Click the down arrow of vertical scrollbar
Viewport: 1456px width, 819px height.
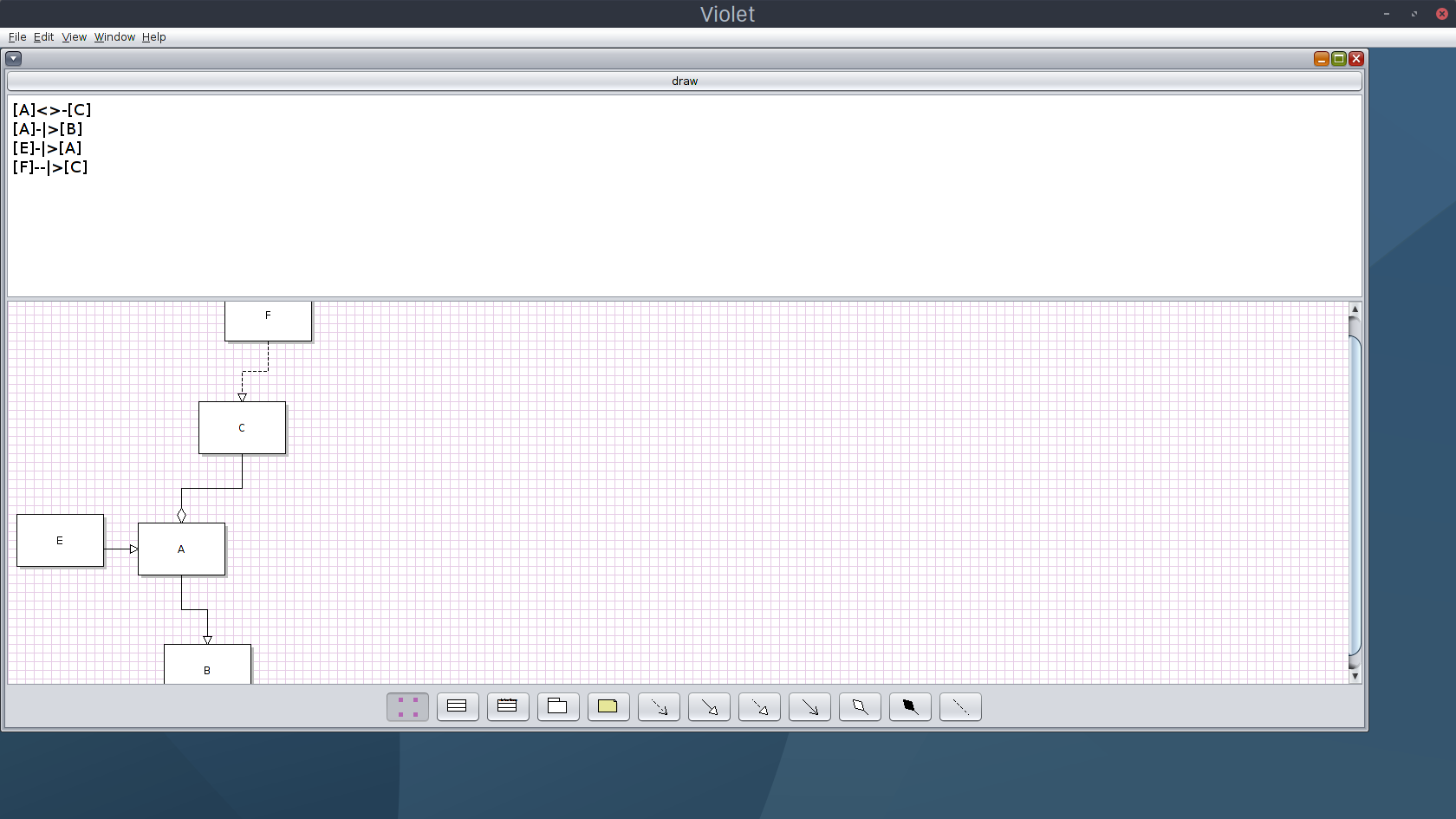tap(1355, 676)
